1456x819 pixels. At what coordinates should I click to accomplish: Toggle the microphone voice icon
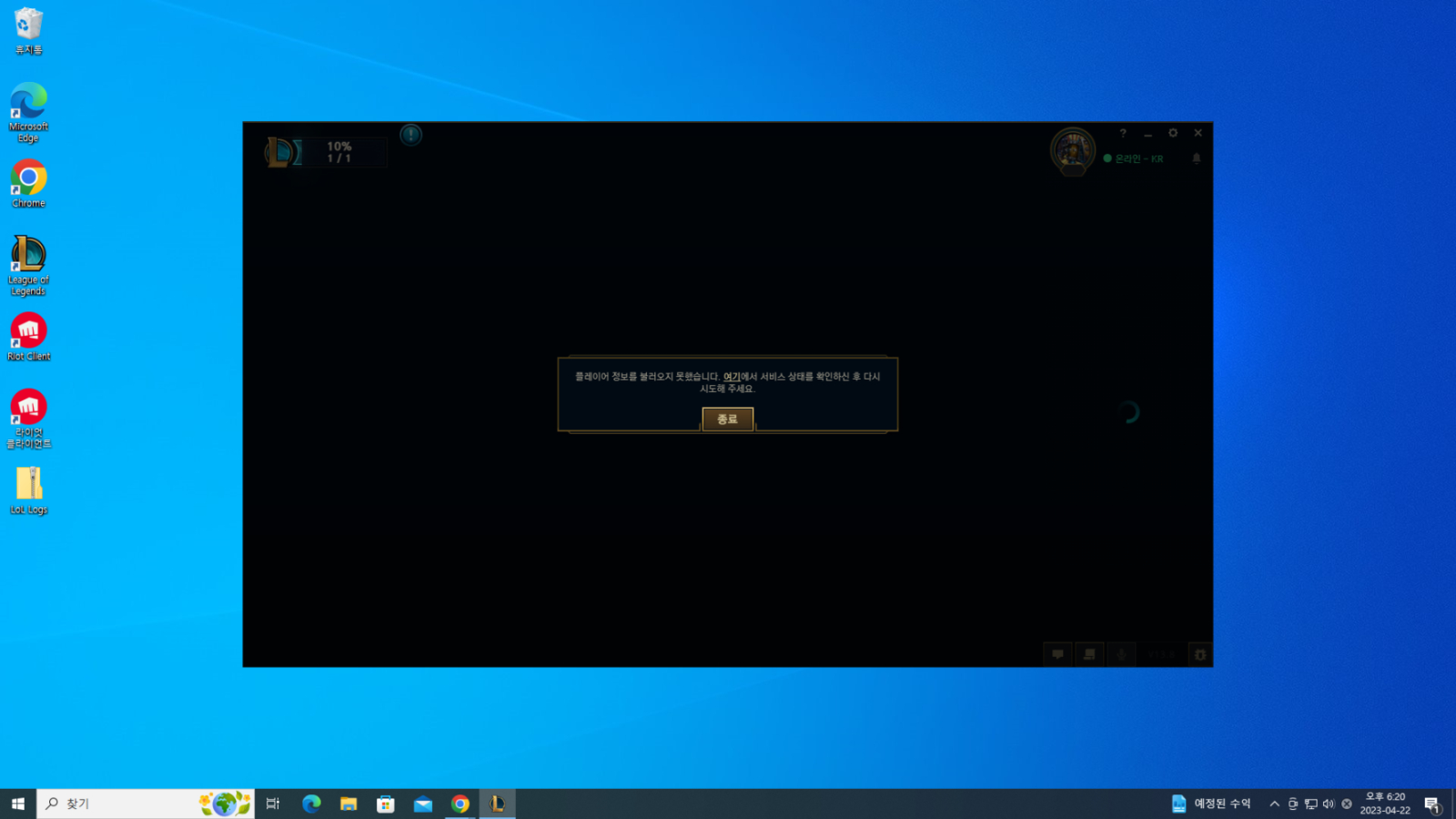pos(1121,654)
